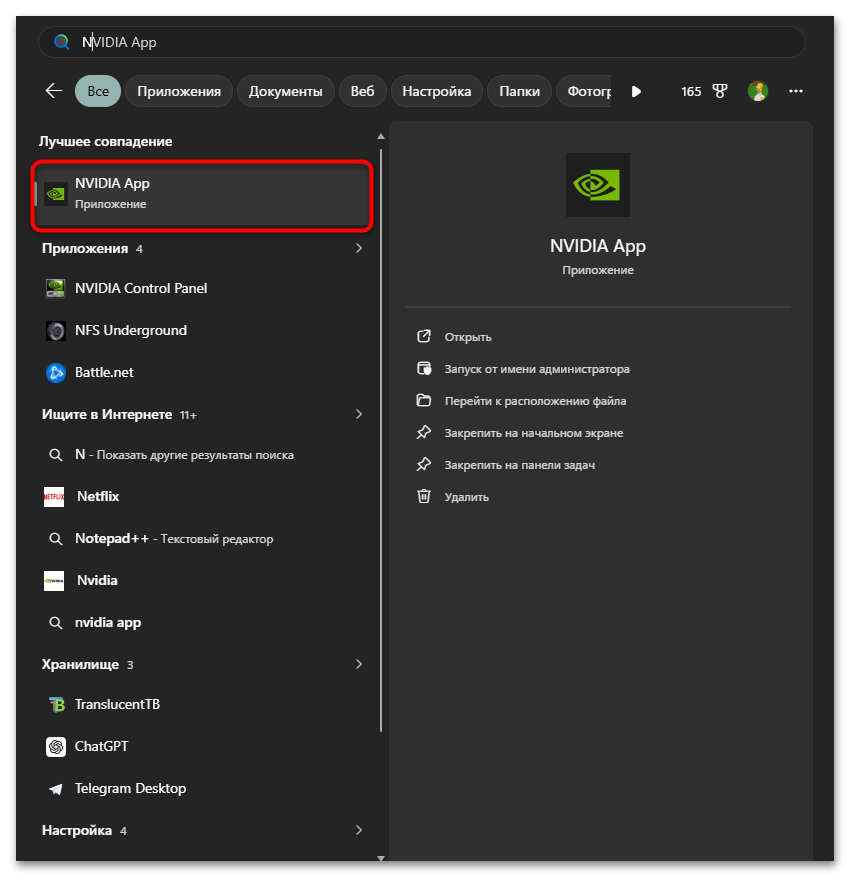Click the NVIDIA Control Panel icon
This screenshot has width=850, height=877.
[x=55, y=289]
